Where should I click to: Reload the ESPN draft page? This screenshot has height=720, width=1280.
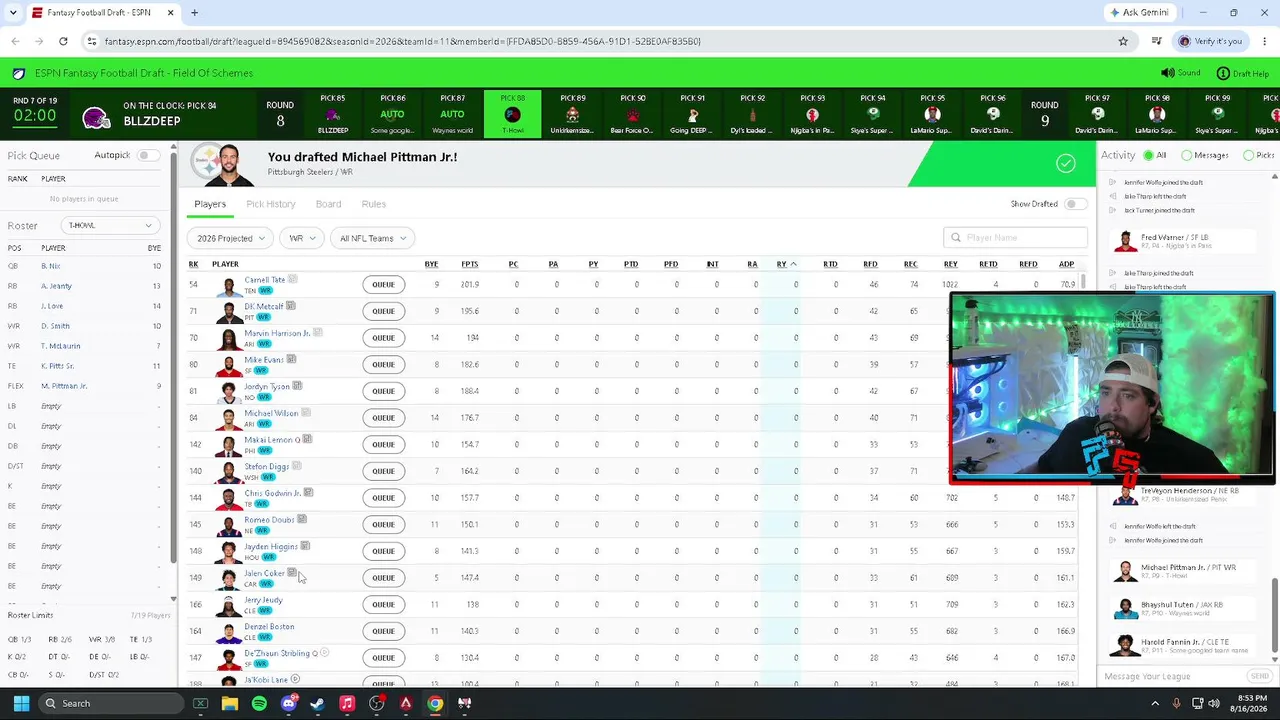click(x=63, y=41)
